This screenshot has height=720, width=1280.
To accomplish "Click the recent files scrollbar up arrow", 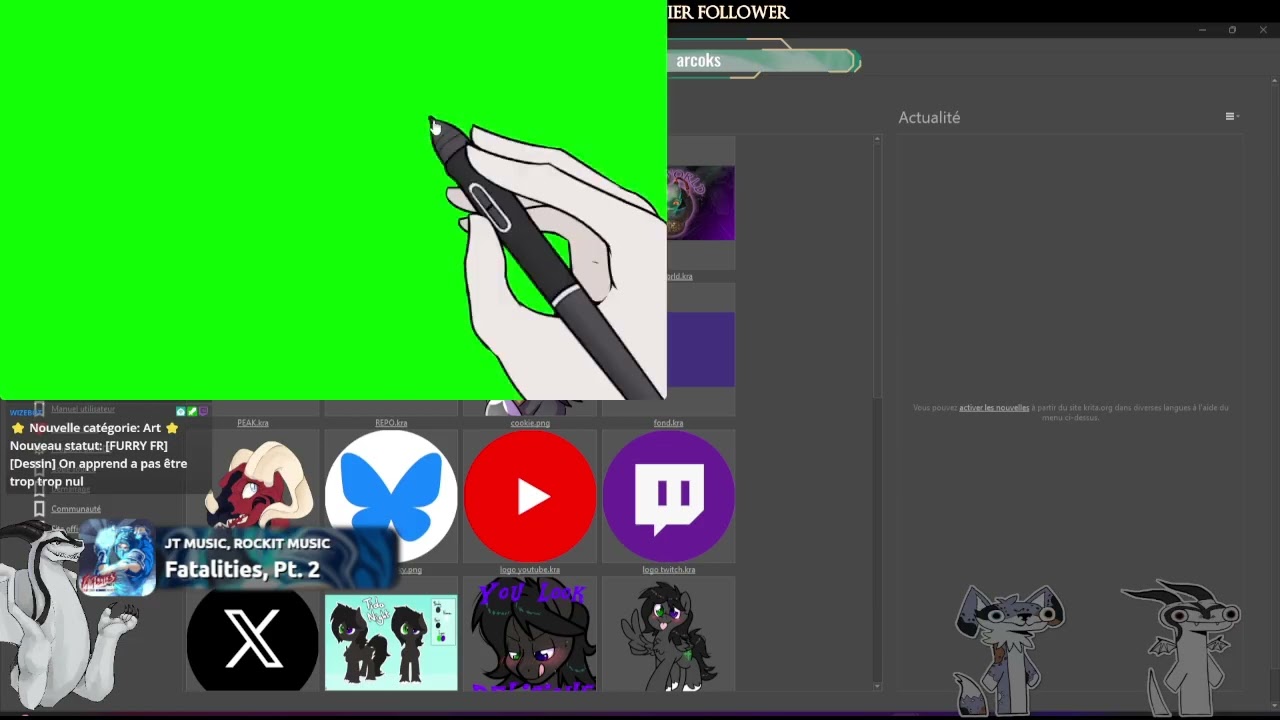I will coord(877,140).
